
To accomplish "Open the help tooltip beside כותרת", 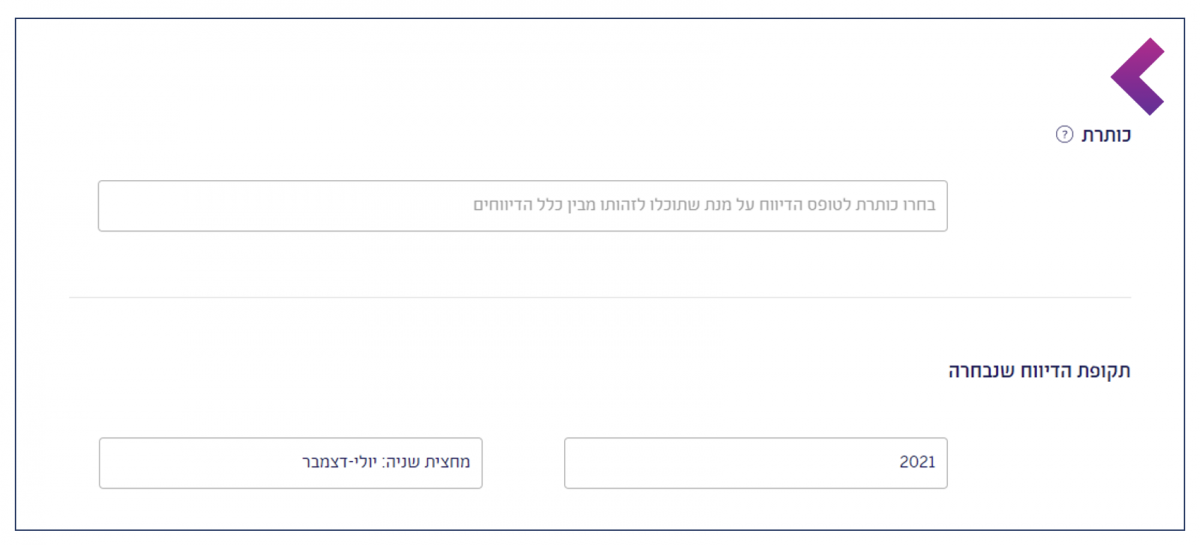I will pyautogui.click(x=1064, y=134).
